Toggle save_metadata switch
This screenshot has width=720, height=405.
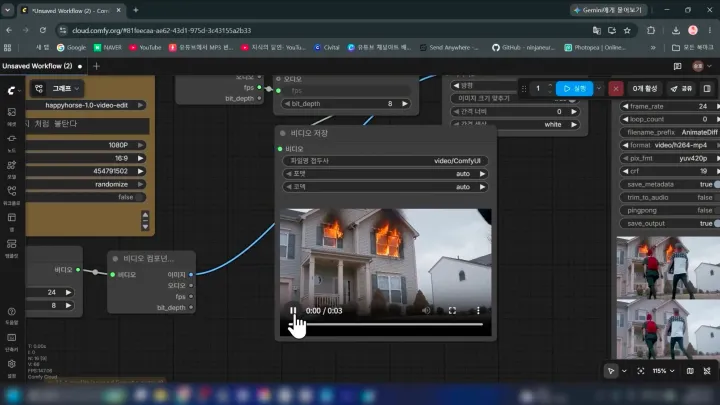point(717,184)
